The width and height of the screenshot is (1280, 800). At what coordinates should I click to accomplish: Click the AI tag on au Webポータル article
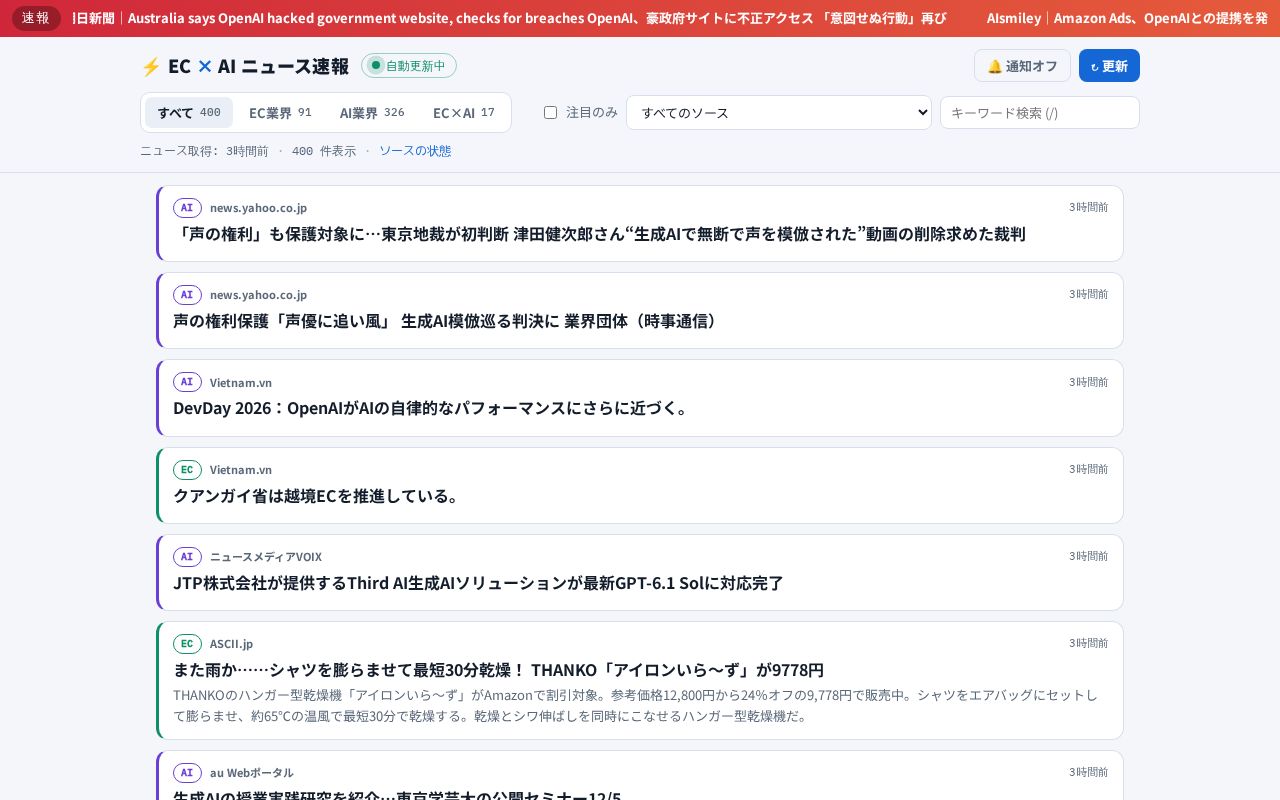[187, 772]
